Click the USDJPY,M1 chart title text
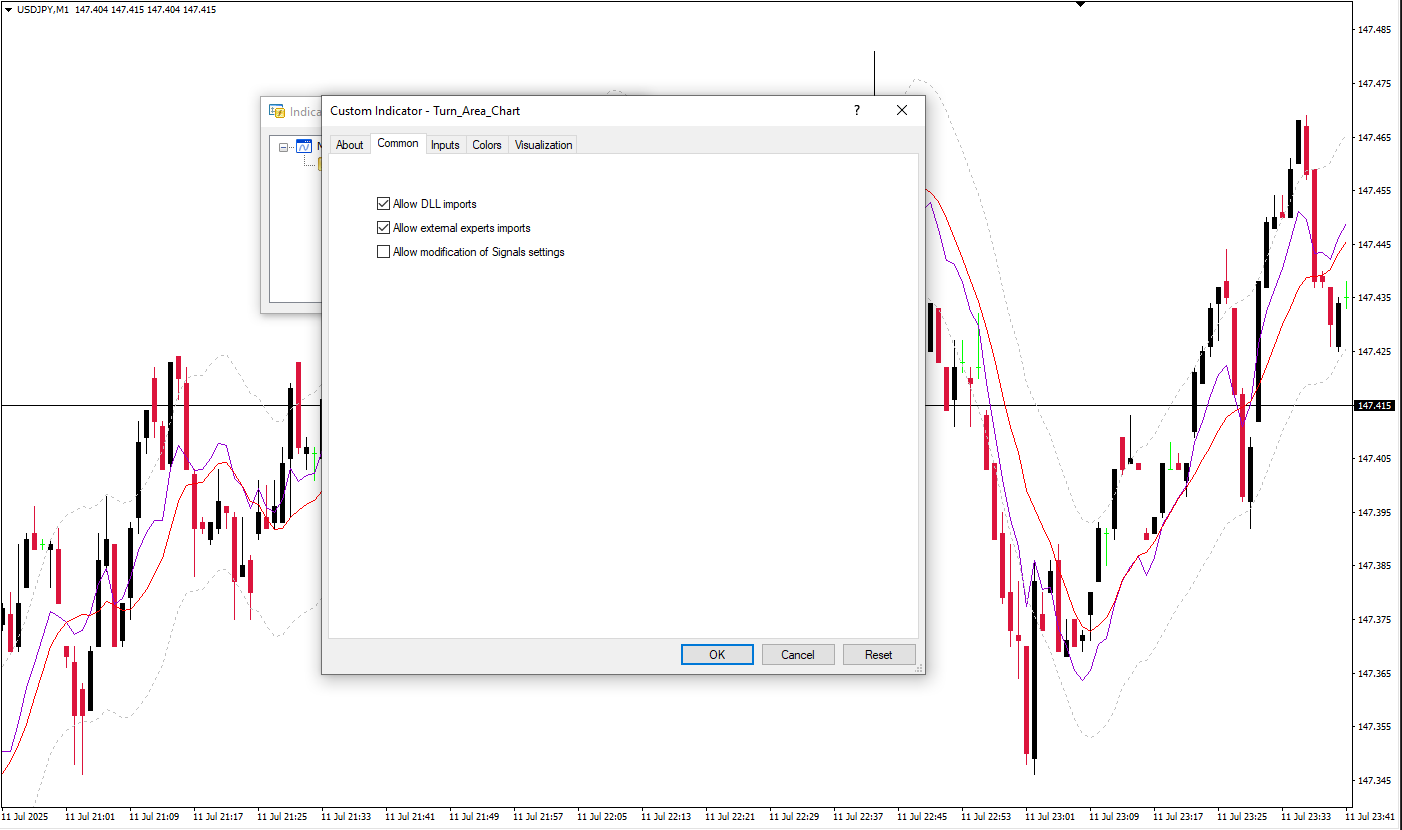1402x830 pixels. coord(43,9)
